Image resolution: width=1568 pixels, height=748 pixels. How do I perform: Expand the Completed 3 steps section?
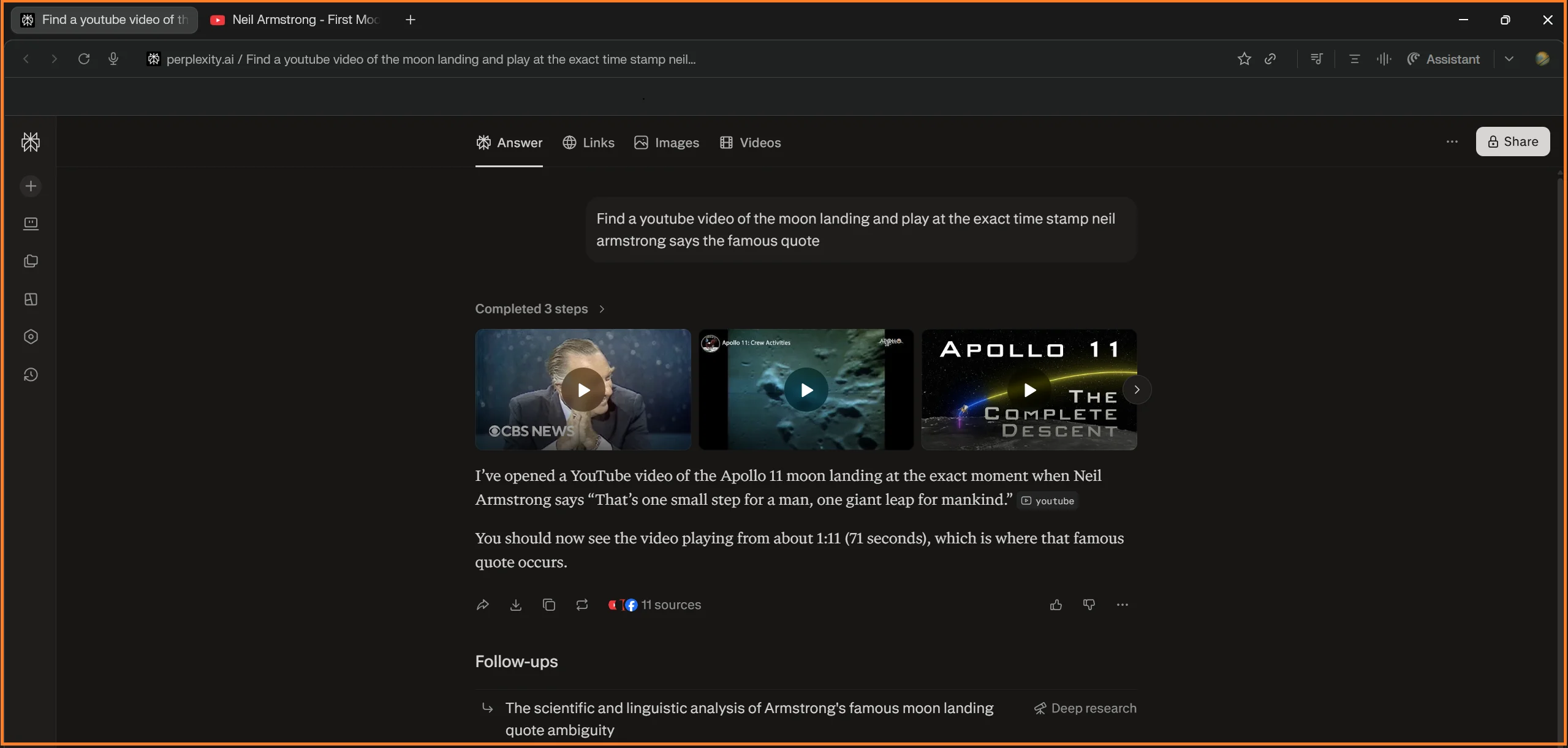pyautogui.click(x=540, y=309)
